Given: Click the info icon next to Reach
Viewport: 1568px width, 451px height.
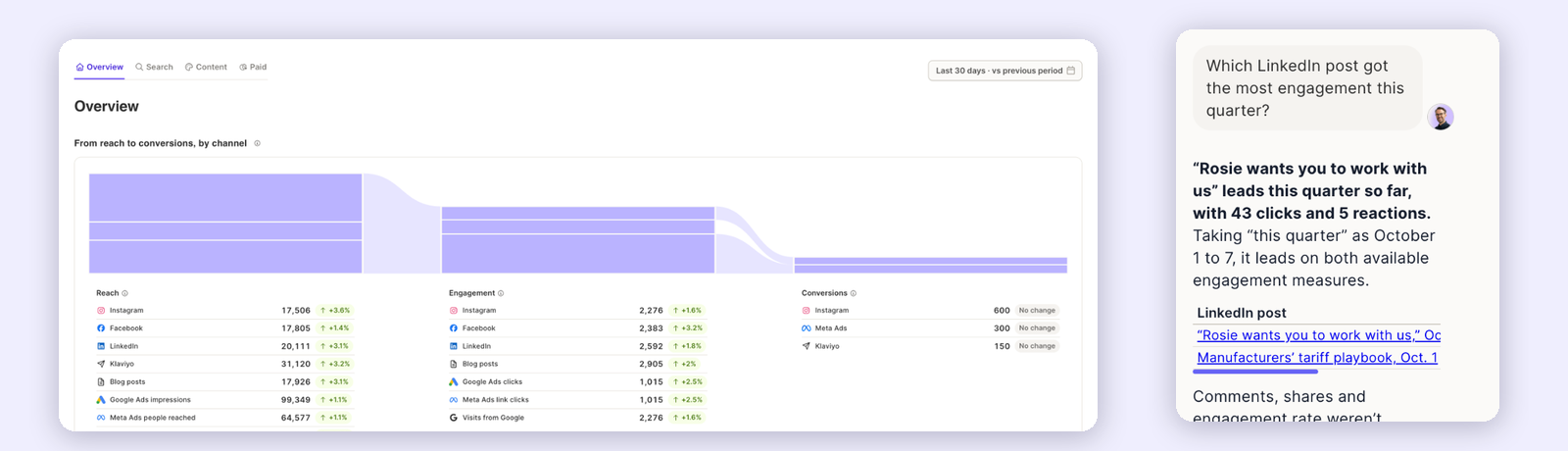Looking at the screenshot, I should pyautogui.click(x=124, y=293).
